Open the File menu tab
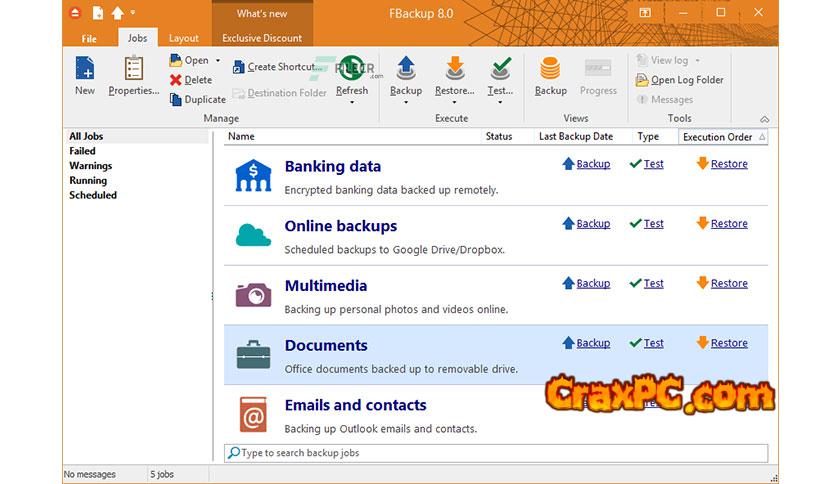The image size is (836, 484). pyautogui.click(x=89, y=38)
